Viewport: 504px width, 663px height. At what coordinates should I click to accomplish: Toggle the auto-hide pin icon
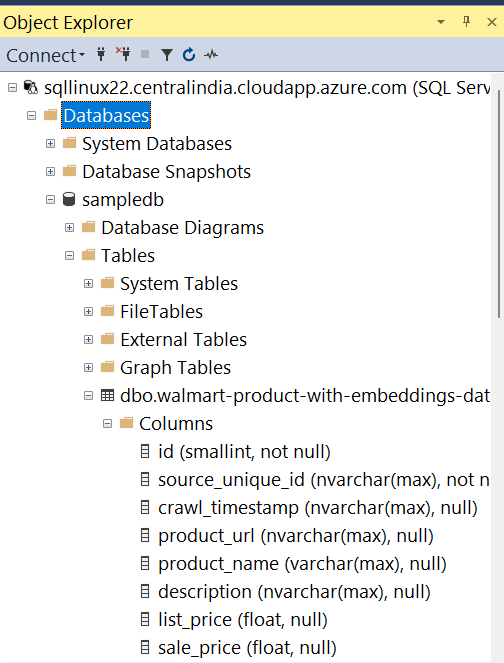pos(466,22)
